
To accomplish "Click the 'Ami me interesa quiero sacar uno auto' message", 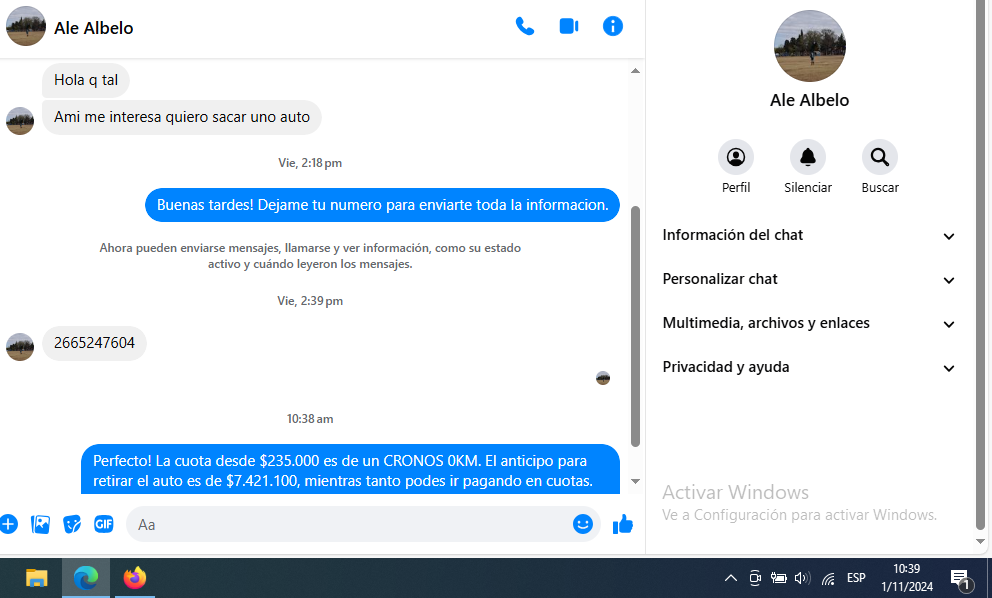I will click(182, 117).
